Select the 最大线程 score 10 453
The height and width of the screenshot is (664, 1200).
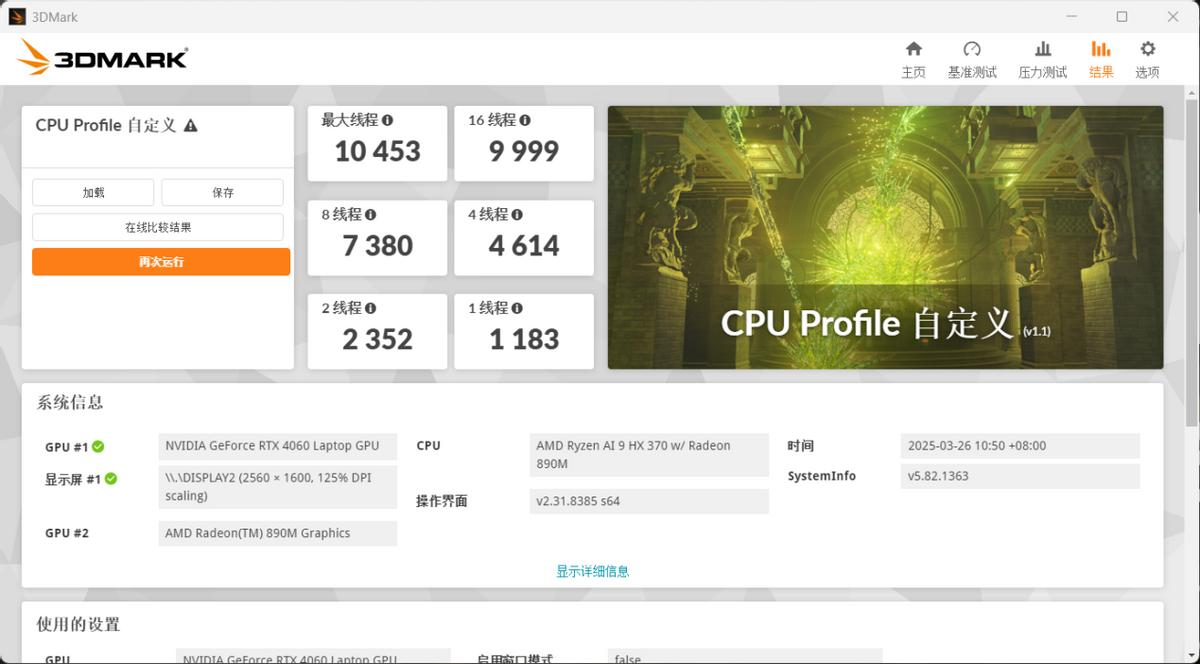click(377, 152)
